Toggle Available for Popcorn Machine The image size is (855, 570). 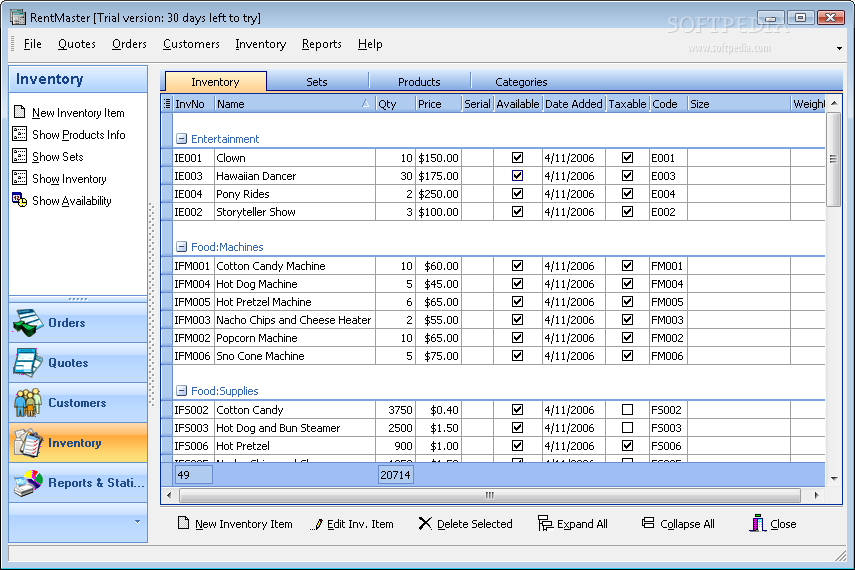click(517, 338)
